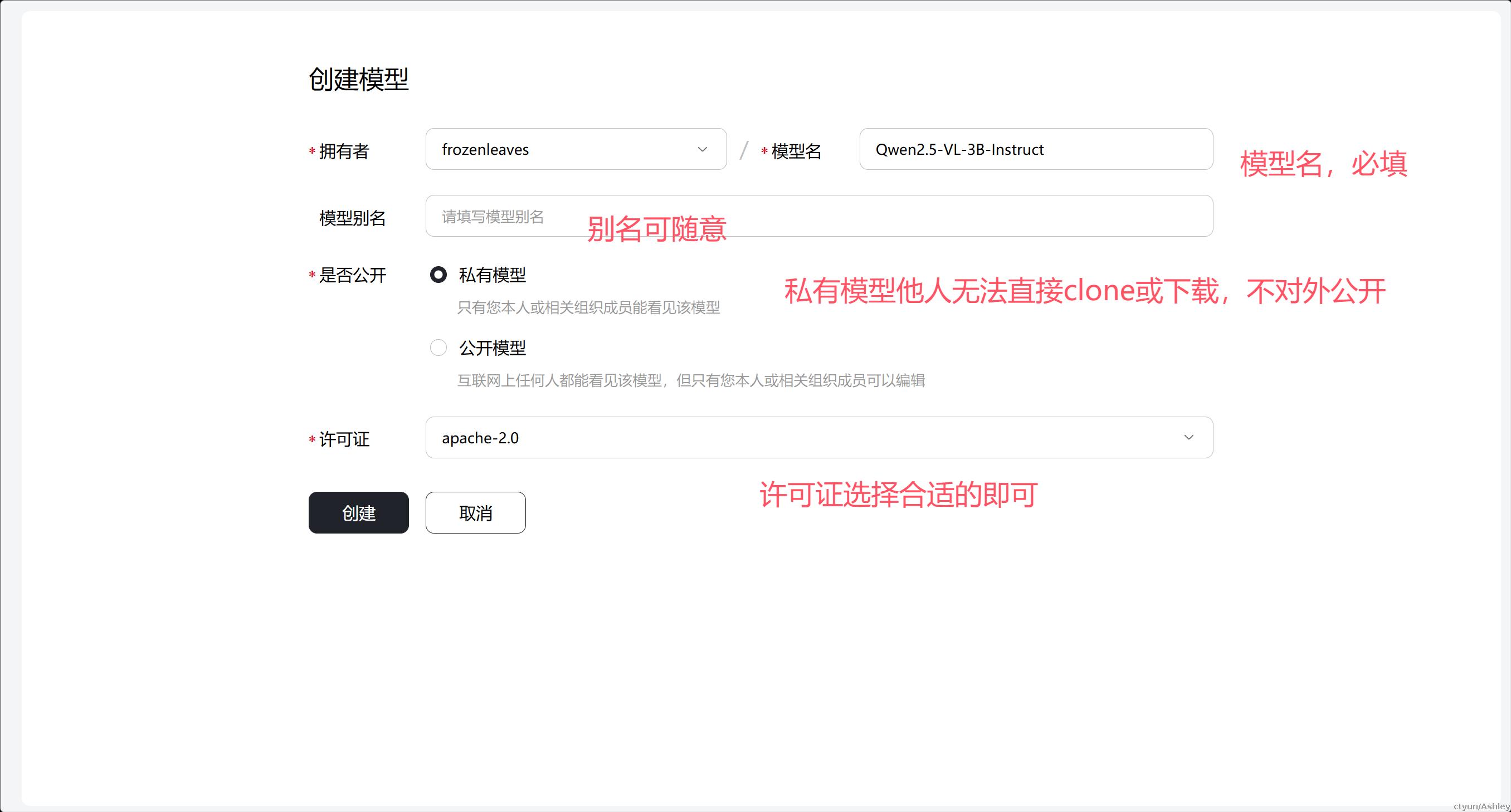Click the description under 私有模型 about 组织成员

(588, 308)
